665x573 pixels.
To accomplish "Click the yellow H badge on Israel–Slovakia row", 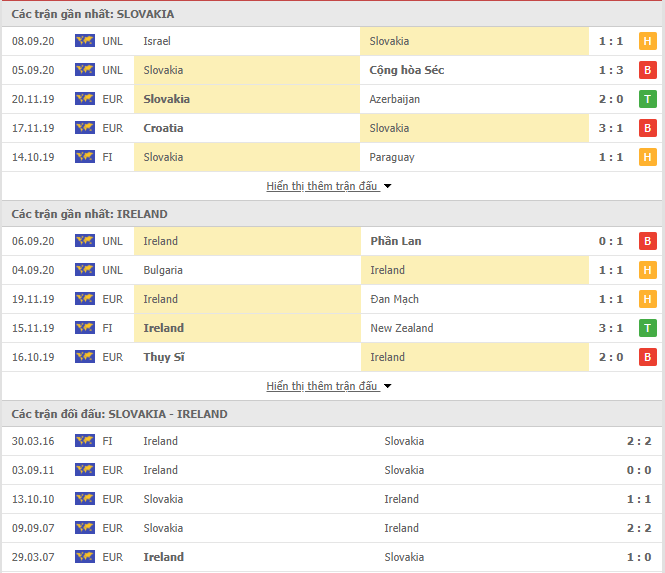I will [648, 41].
